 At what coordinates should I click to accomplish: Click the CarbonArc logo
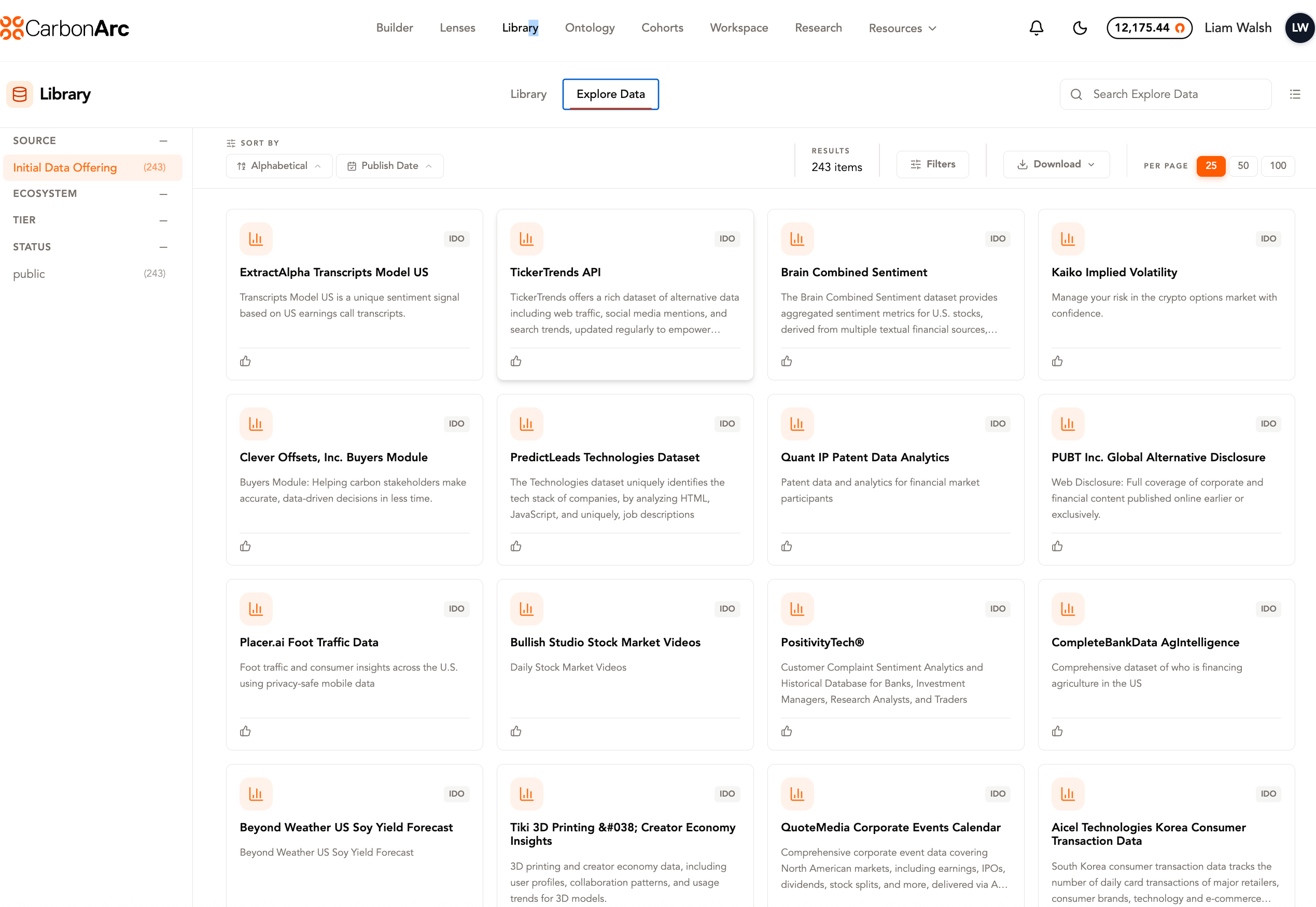point(65,28)
